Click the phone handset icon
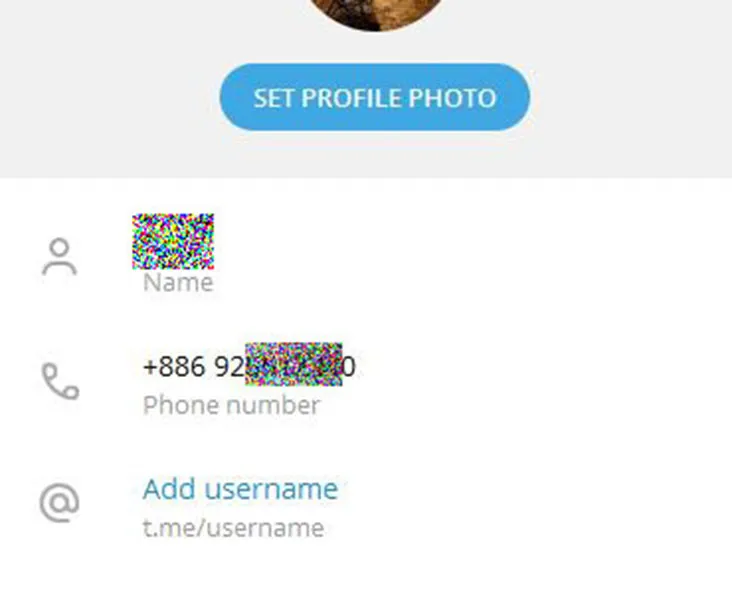The image size is (732, 592). (x=60, y=382)
